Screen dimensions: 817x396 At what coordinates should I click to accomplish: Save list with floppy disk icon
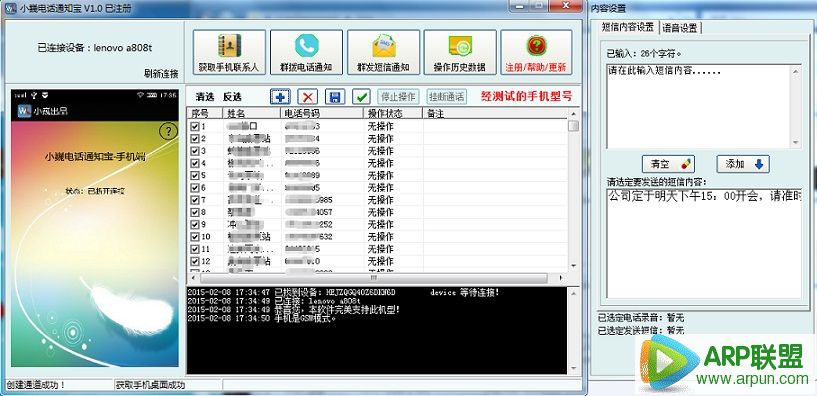(335, 96)
